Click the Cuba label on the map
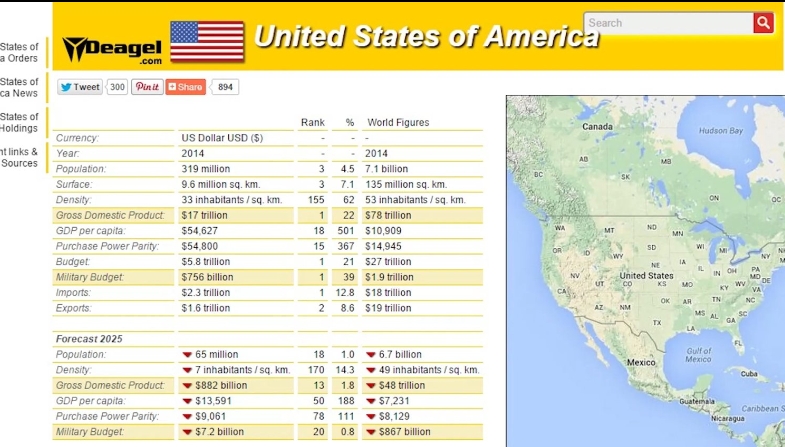 pos(749,373)
